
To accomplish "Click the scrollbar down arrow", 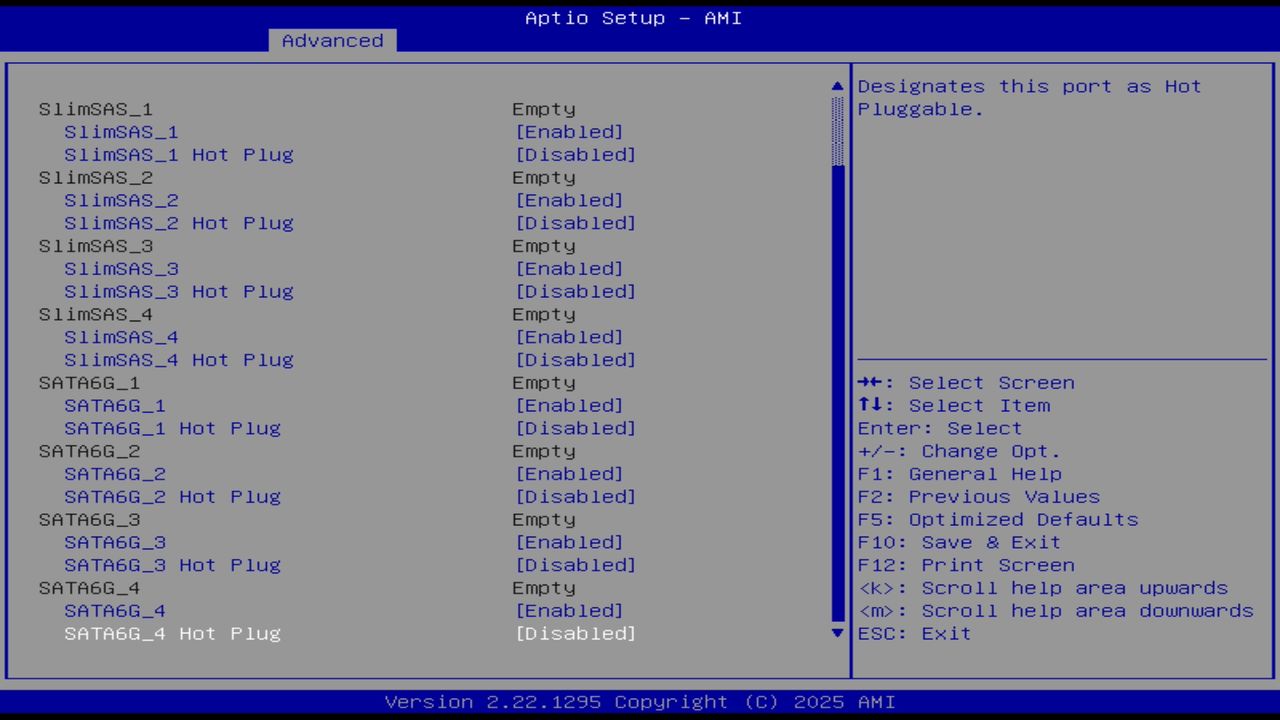I will click(x=836, y=633).
